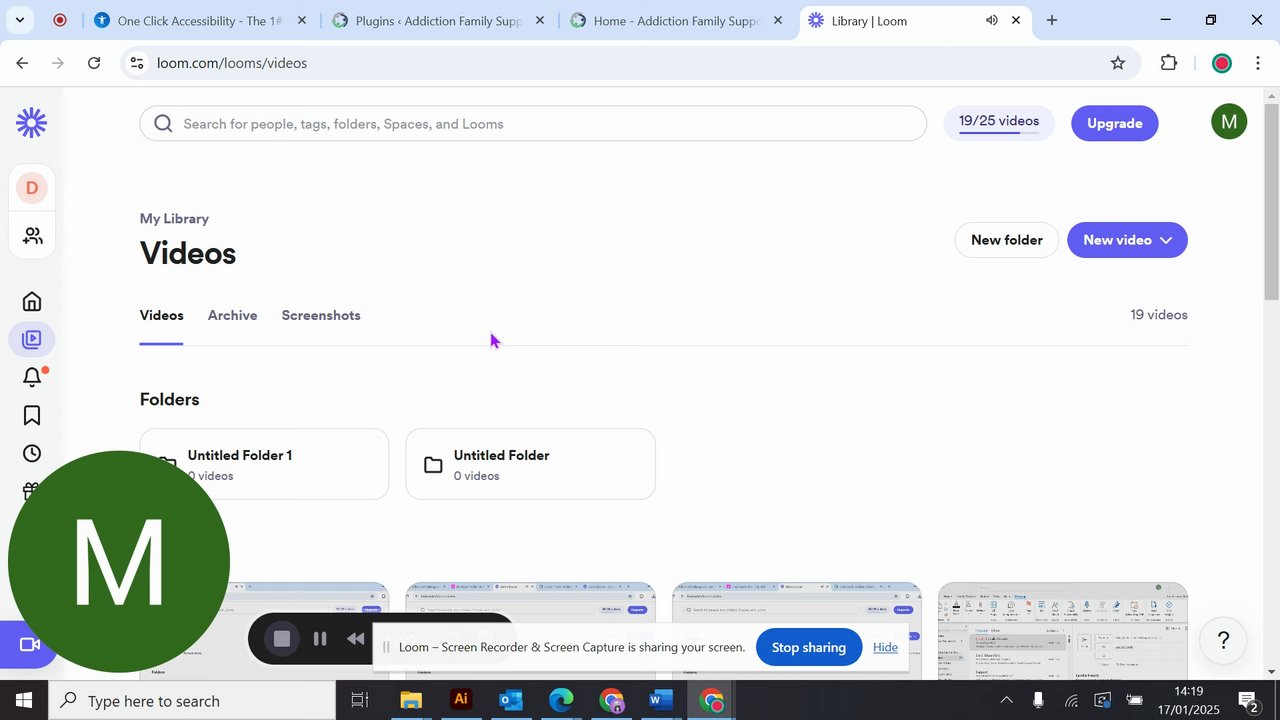1280x720 pixels.
Task: Click the Loom search field
Action: 533,124
